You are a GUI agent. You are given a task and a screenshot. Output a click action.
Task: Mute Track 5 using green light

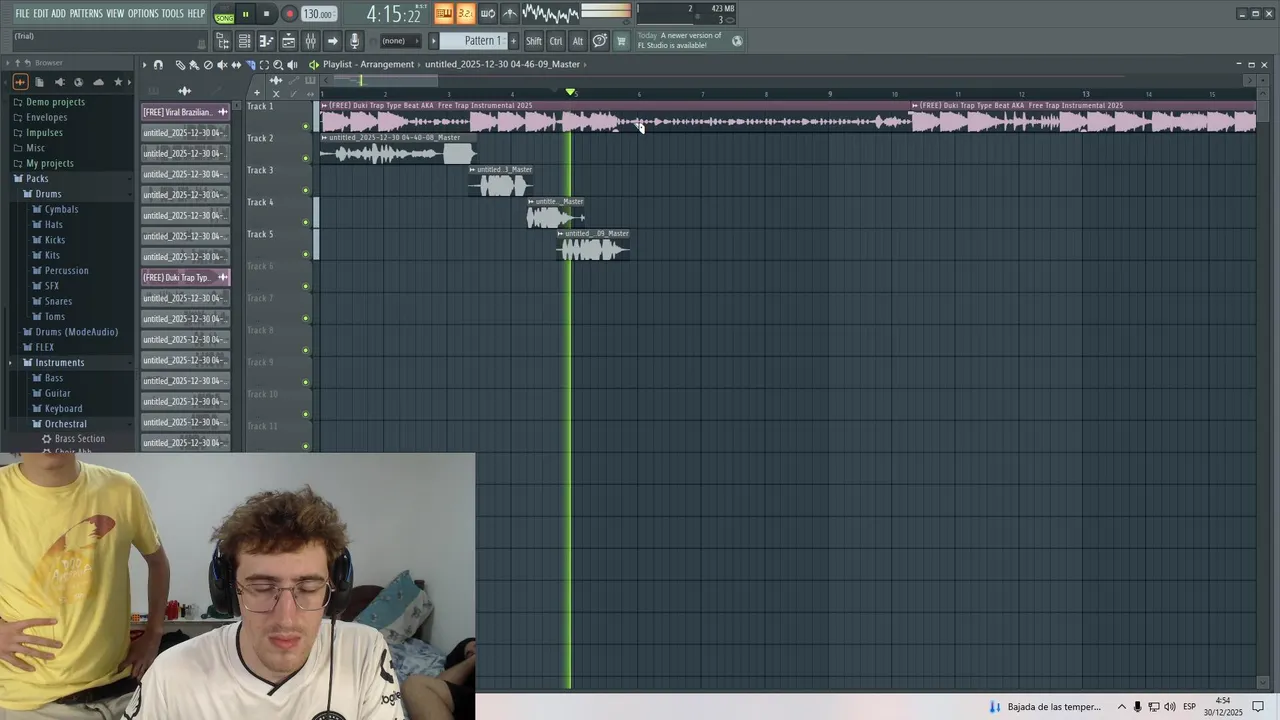click(x=306, y=254)
